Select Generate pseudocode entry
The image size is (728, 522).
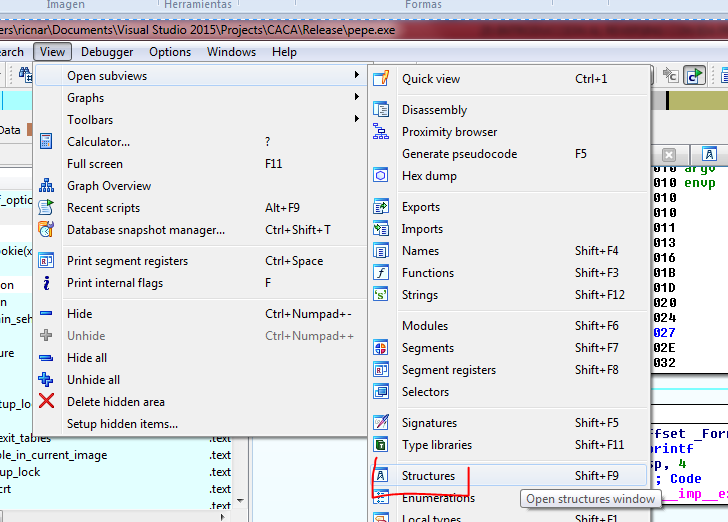tap(459, 154)
